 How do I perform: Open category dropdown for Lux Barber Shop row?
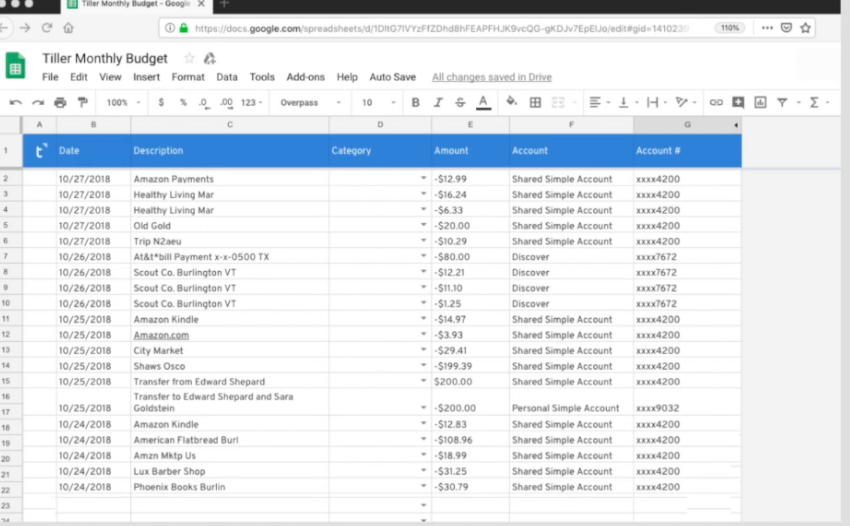click(x=423, y=470)
